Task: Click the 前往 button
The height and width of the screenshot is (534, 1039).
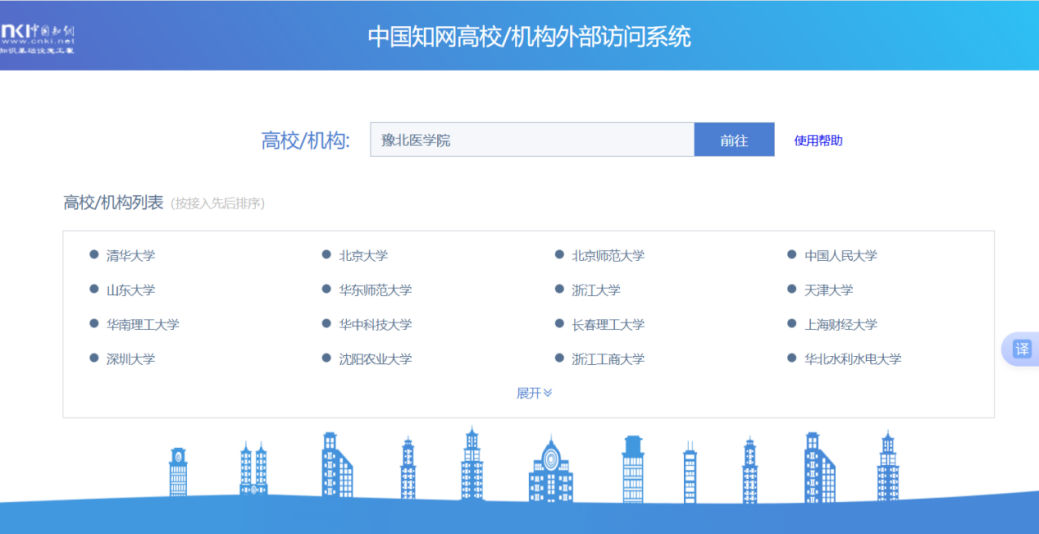Action: click(x=734, y=140)
